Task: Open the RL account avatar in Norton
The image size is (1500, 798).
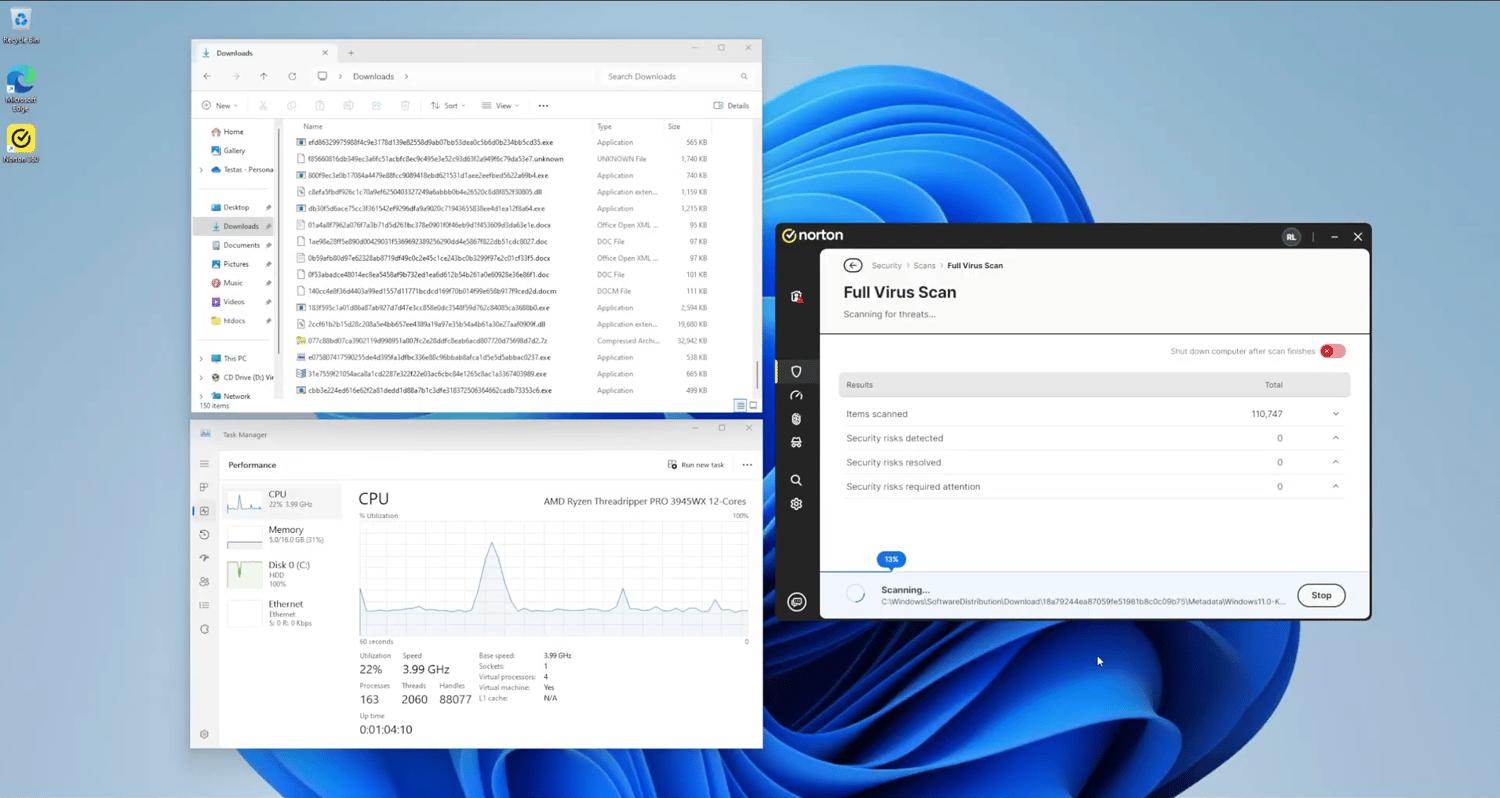Action: tap(1291, 237)
